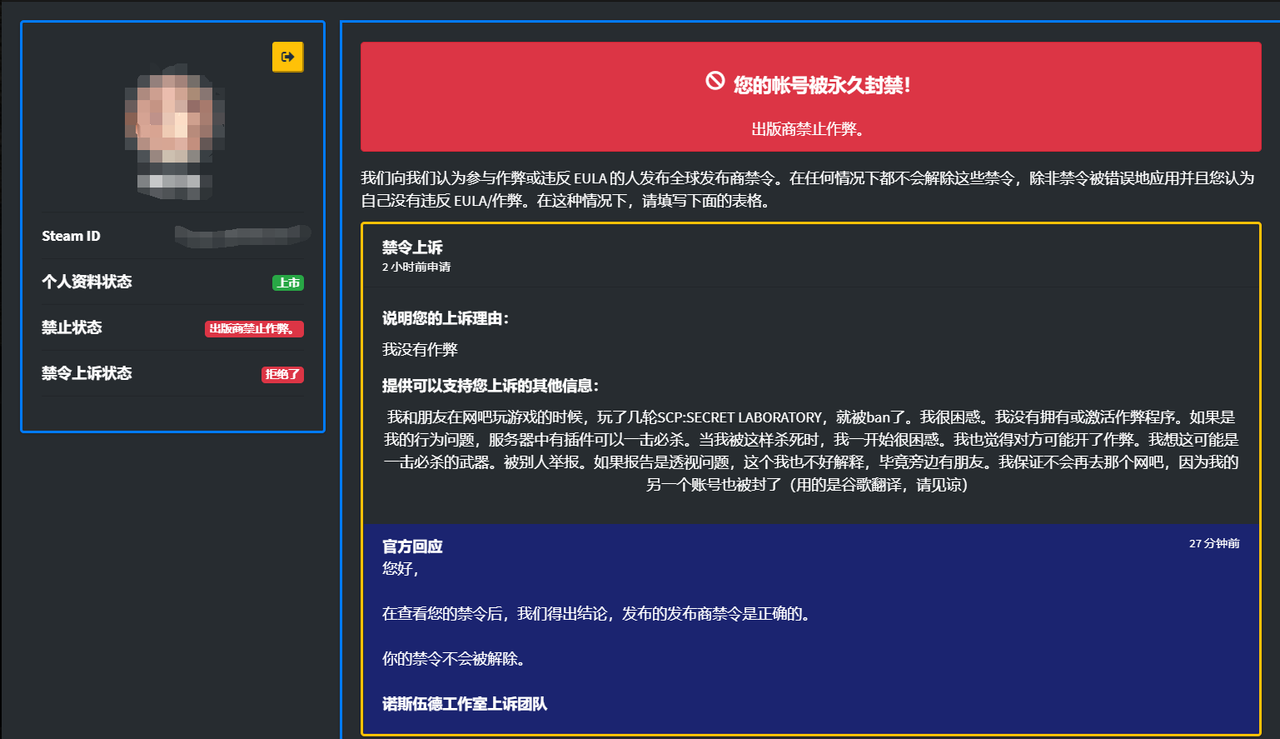
Task: Click the 禁止状态 label
Action: tap(72, 328)
